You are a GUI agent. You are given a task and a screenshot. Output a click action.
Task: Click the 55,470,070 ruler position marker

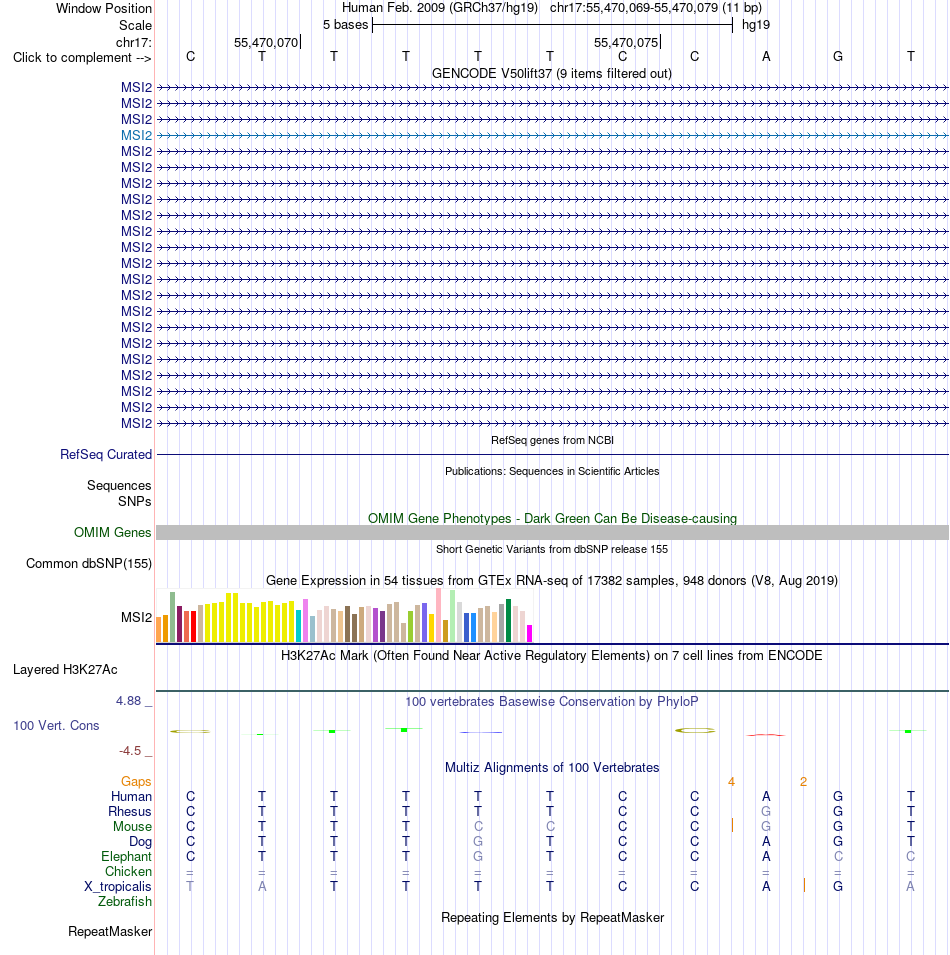266,43
